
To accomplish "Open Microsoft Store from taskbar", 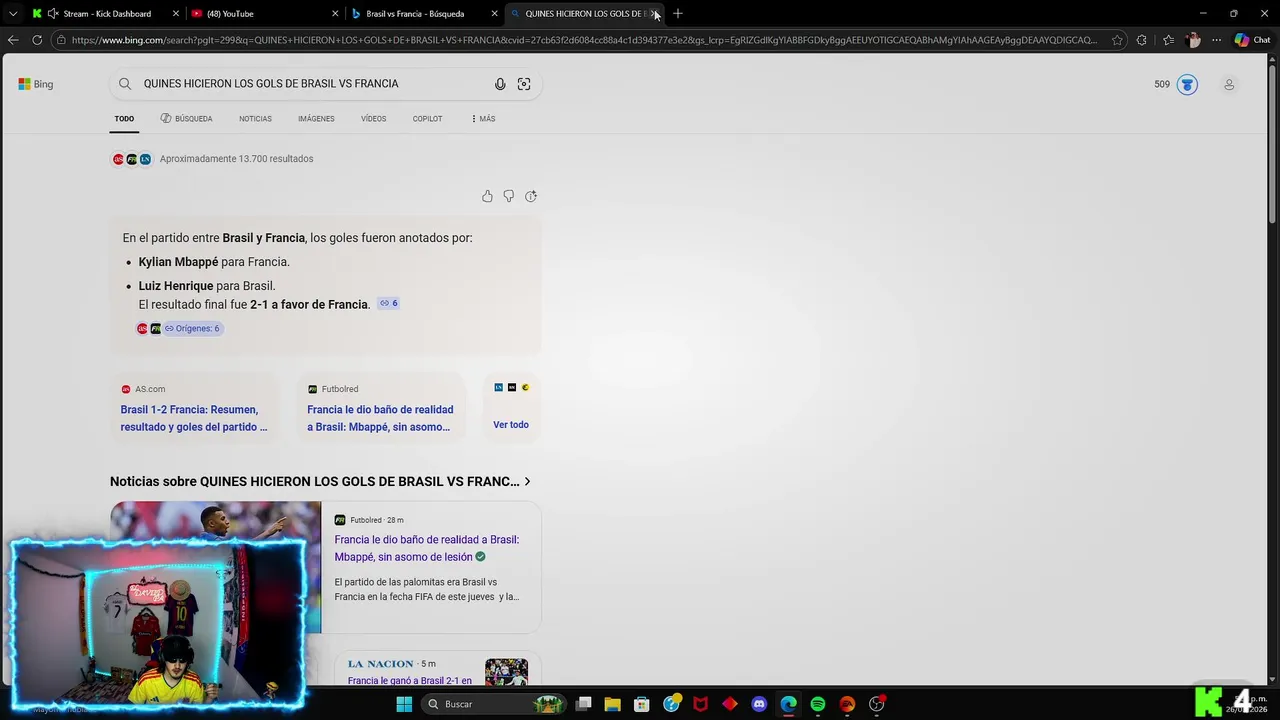I will [x=642, y=704].
